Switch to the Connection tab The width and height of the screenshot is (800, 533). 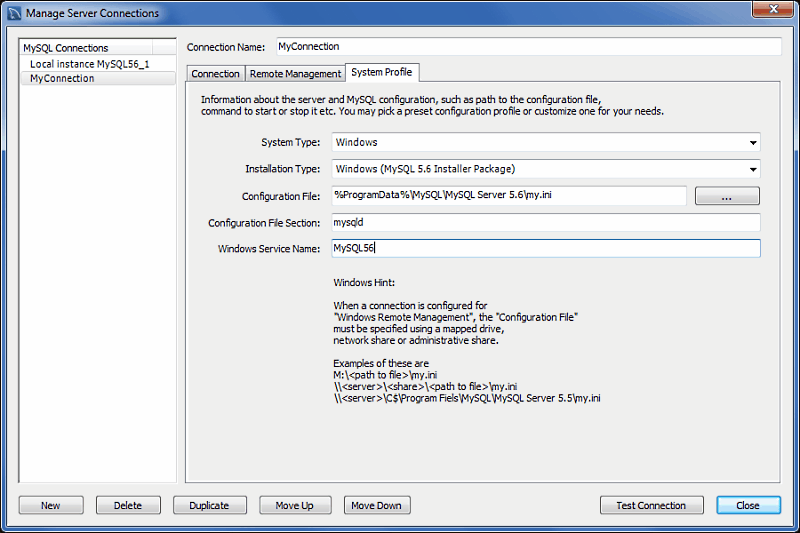click(215, 74)
